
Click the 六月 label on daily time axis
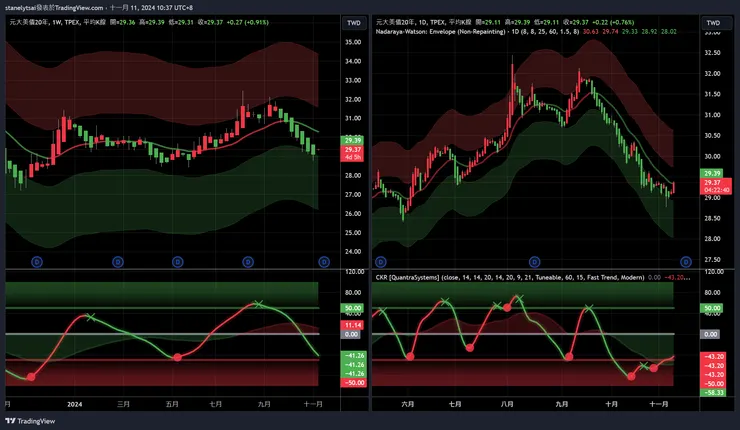(407, 404)
